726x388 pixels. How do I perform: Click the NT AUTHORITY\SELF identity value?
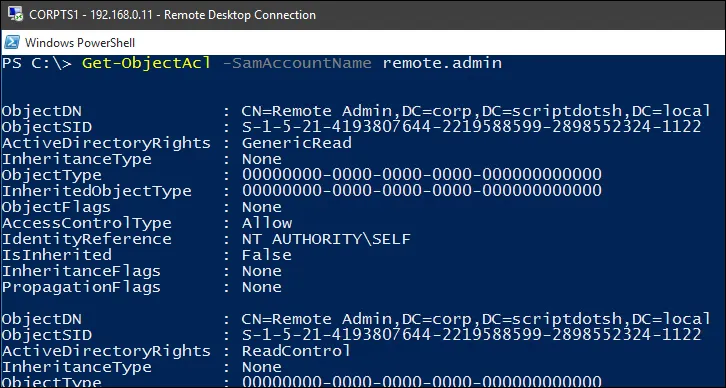coord(326,239)
